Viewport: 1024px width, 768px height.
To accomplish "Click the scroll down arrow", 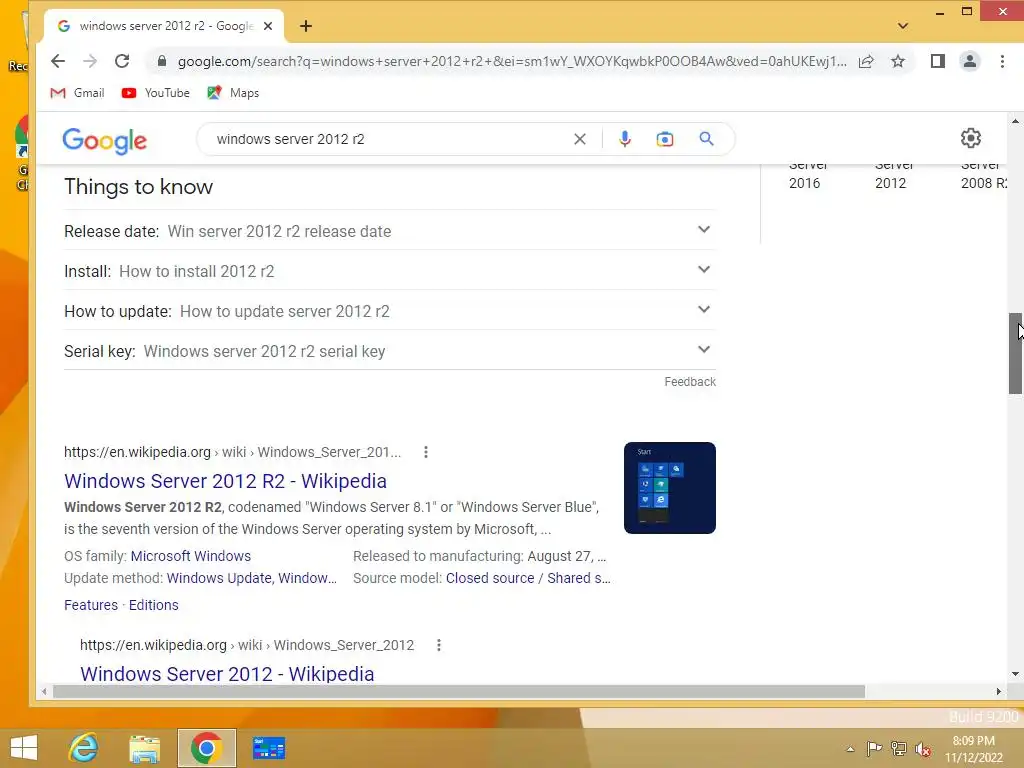I will 1015,674.
